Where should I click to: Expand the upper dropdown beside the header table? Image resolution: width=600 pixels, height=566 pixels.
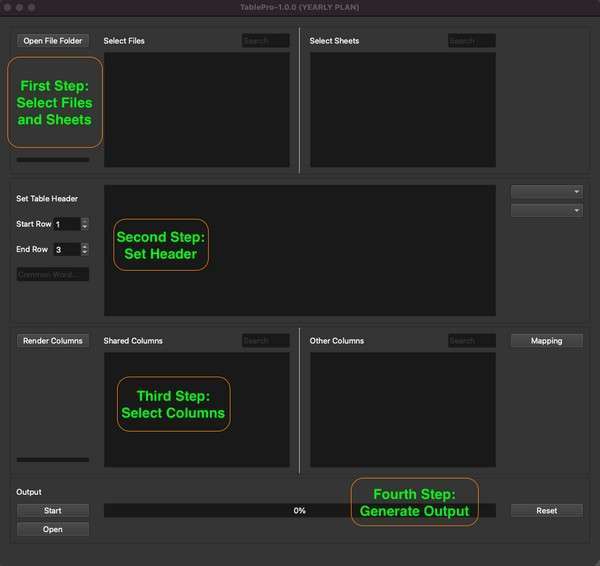pos(546,191)
